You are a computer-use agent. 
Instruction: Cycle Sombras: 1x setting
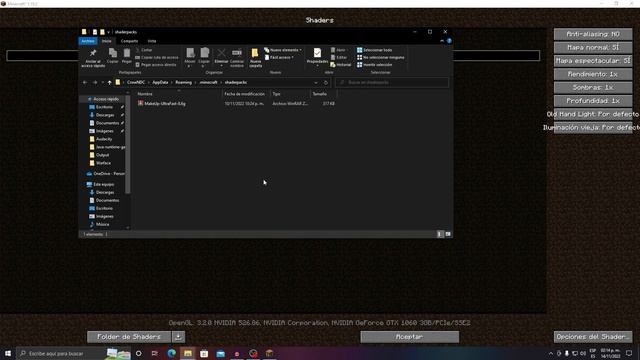pos(593,87)
